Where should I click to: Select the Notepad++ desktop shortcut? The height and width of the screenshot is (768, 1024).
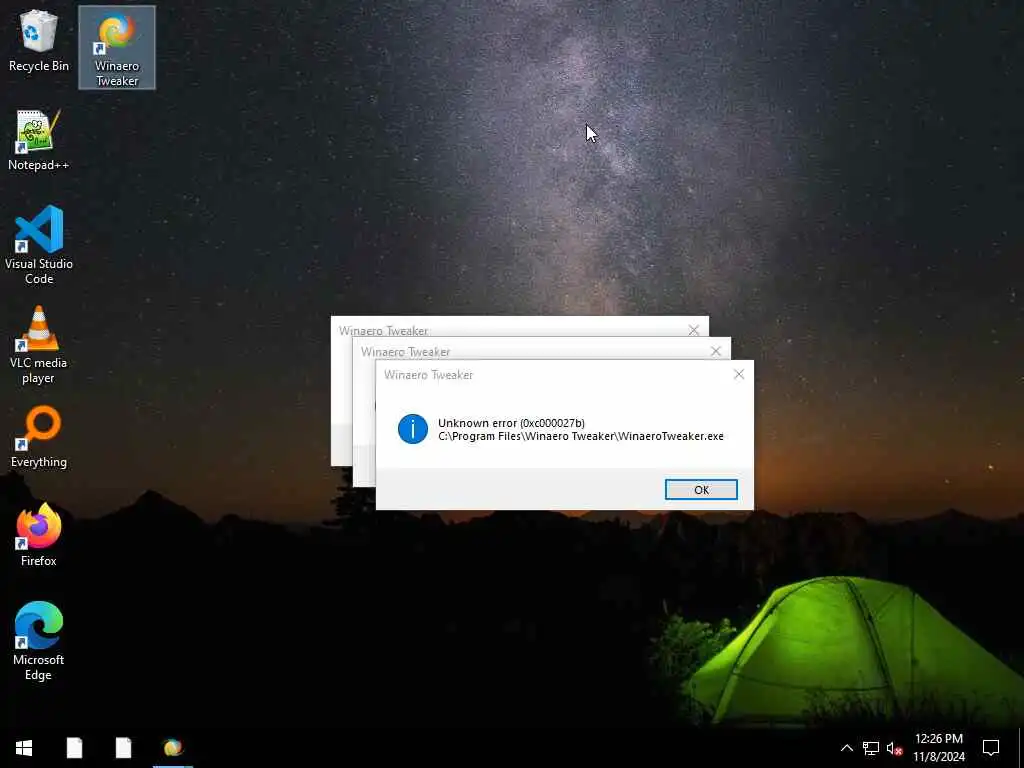(39, 141)
